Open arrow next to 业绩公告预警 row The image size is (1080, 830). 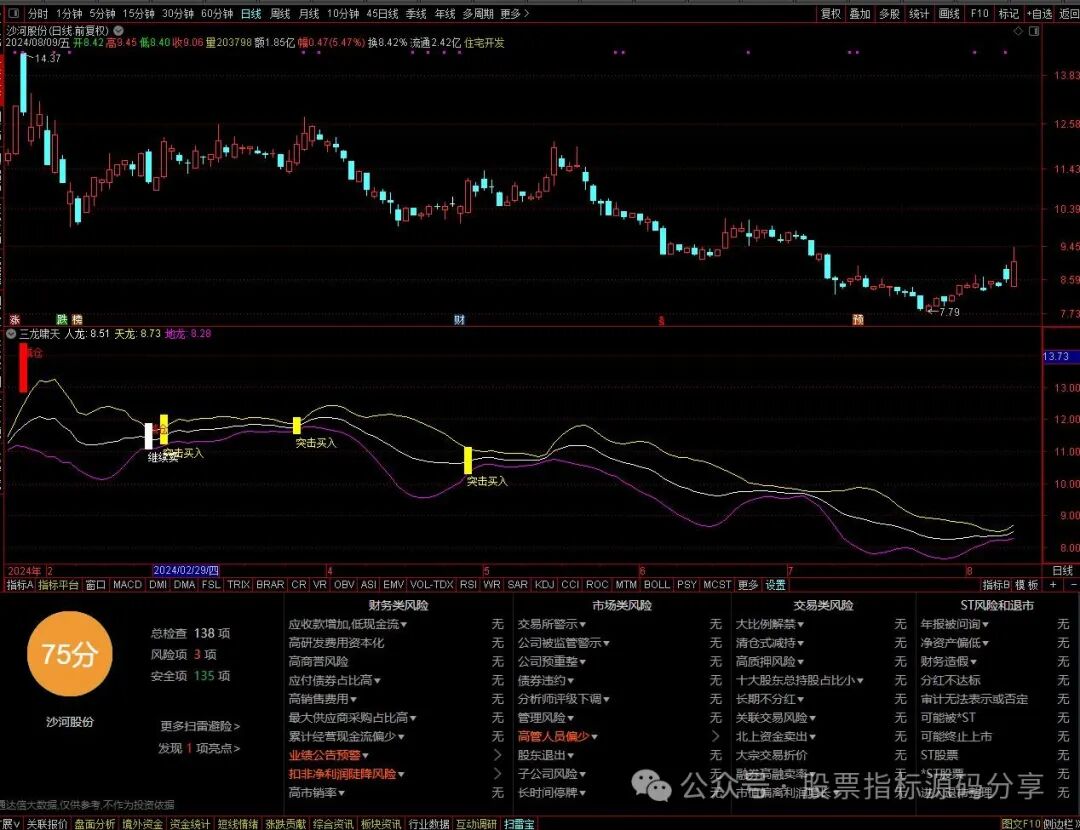tap(497, 755)
